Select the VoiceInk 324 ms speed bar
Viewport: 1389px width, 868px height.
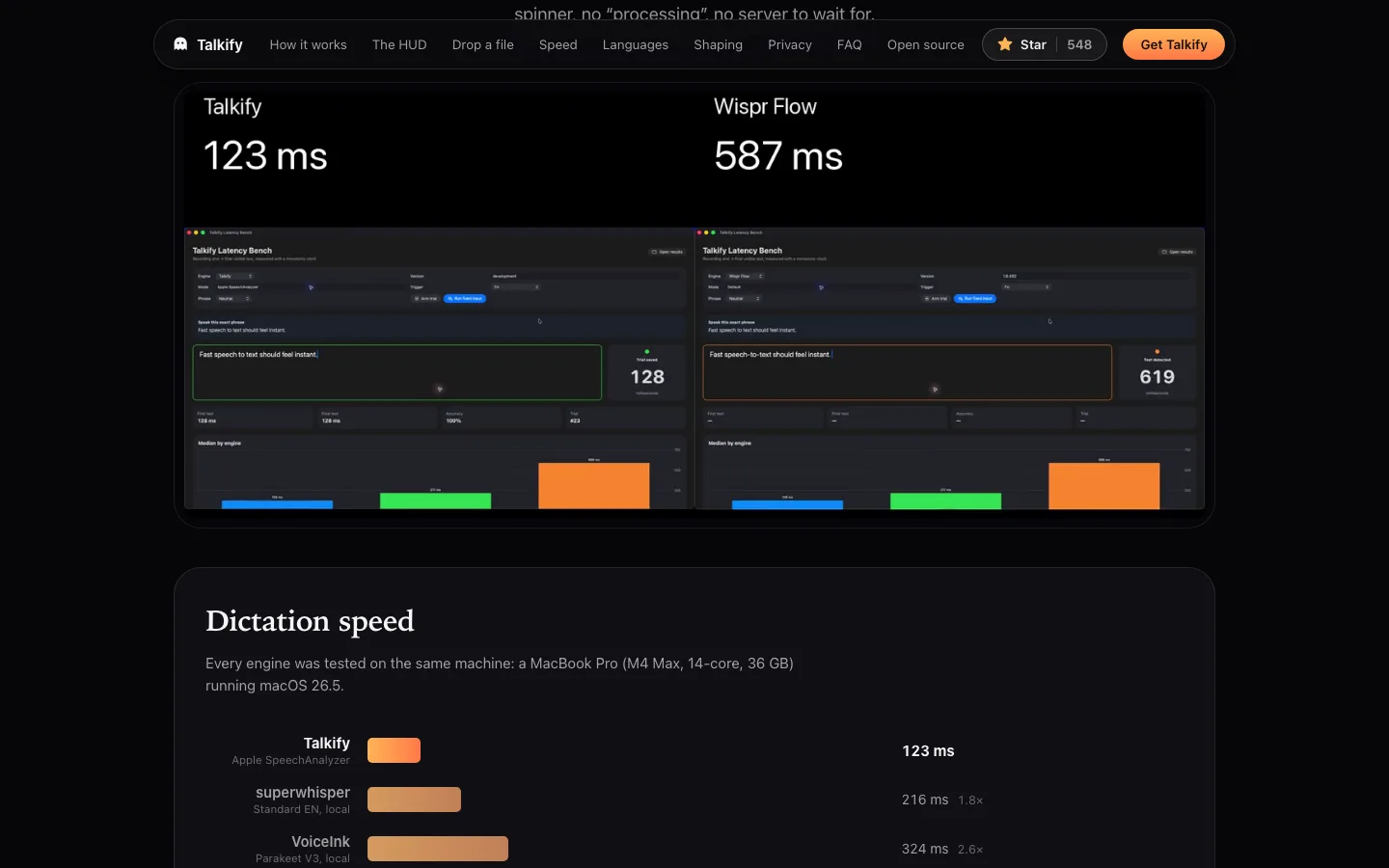[x=437, y=849]
